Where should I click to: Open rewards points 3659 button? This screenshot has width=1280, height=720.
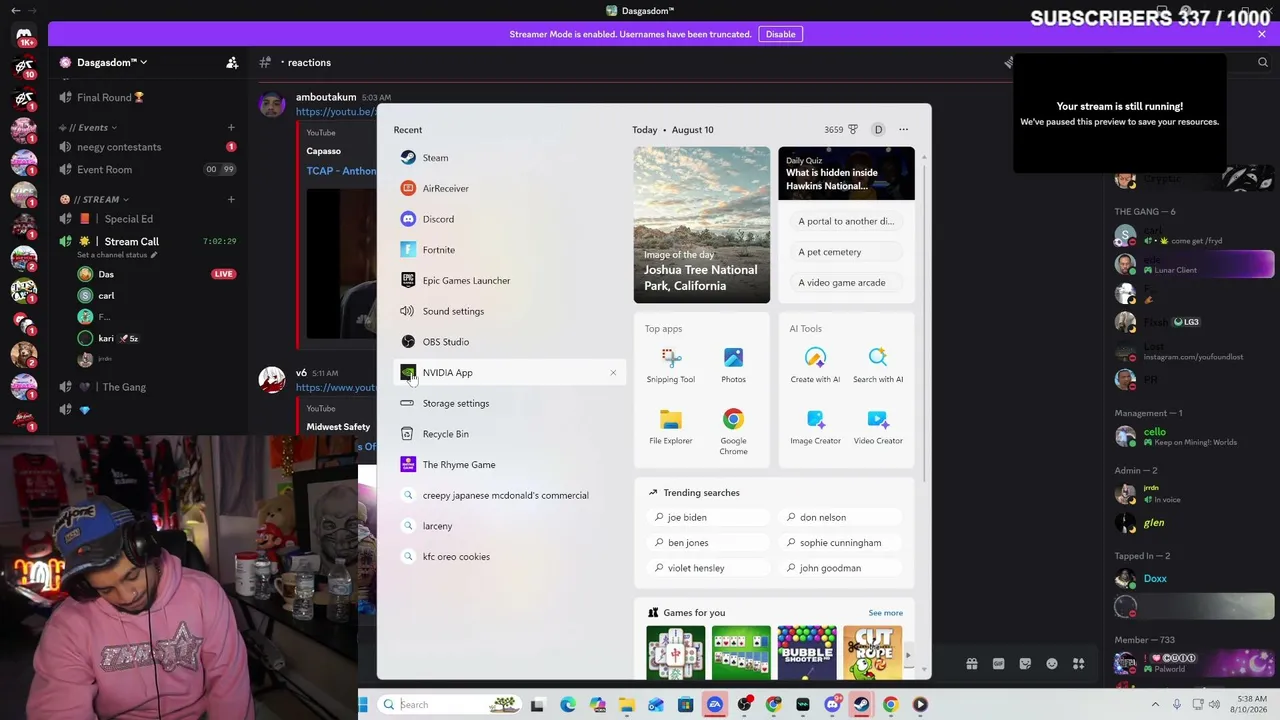(841, 129)
